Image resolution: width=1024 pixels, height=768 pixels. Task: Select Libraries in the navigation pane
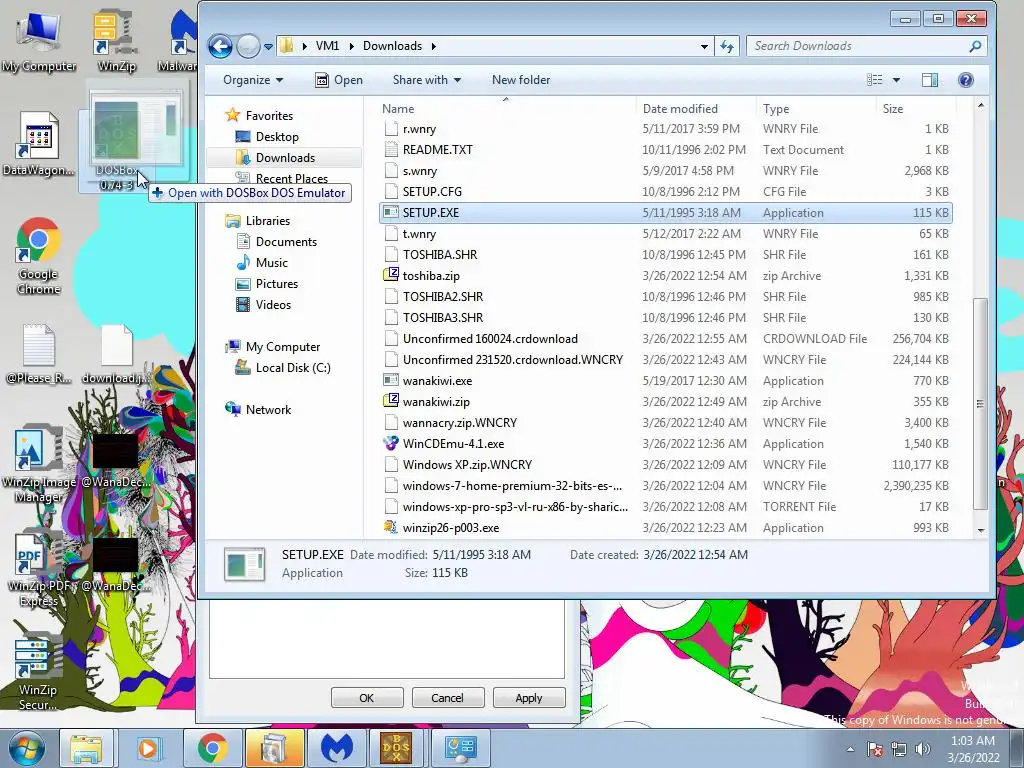pyautogui.click(x=257, y=221)
